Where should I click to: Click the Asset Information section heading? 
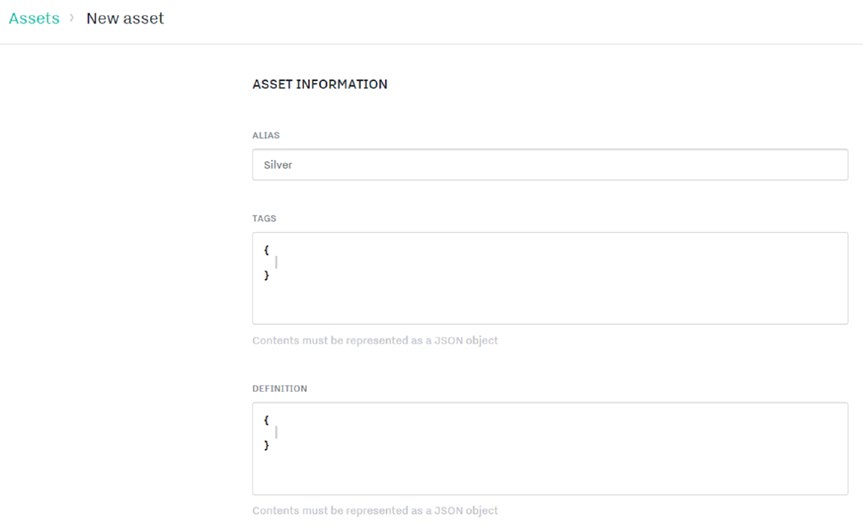tap(319, 85)
